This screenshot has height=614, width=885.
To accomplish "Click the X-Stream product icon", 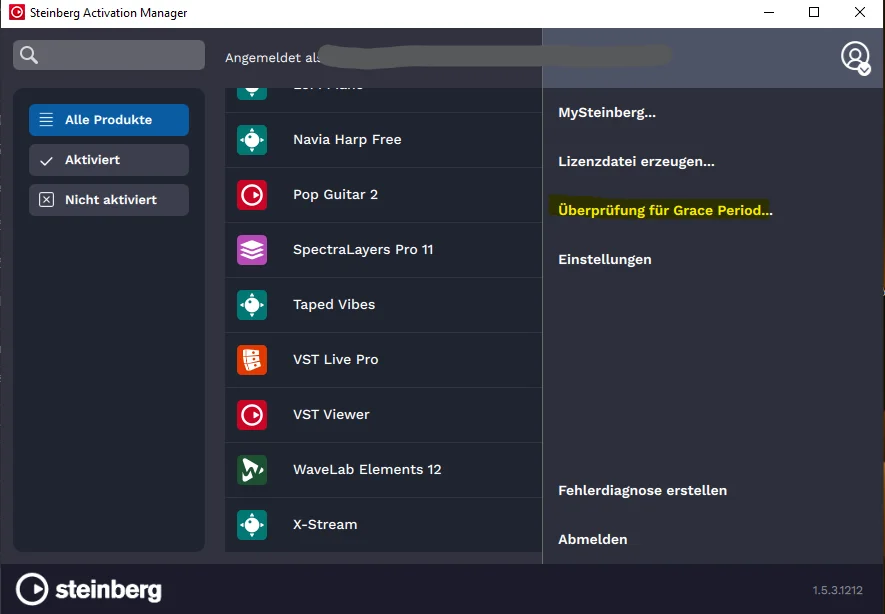I will tap(252, 525).
